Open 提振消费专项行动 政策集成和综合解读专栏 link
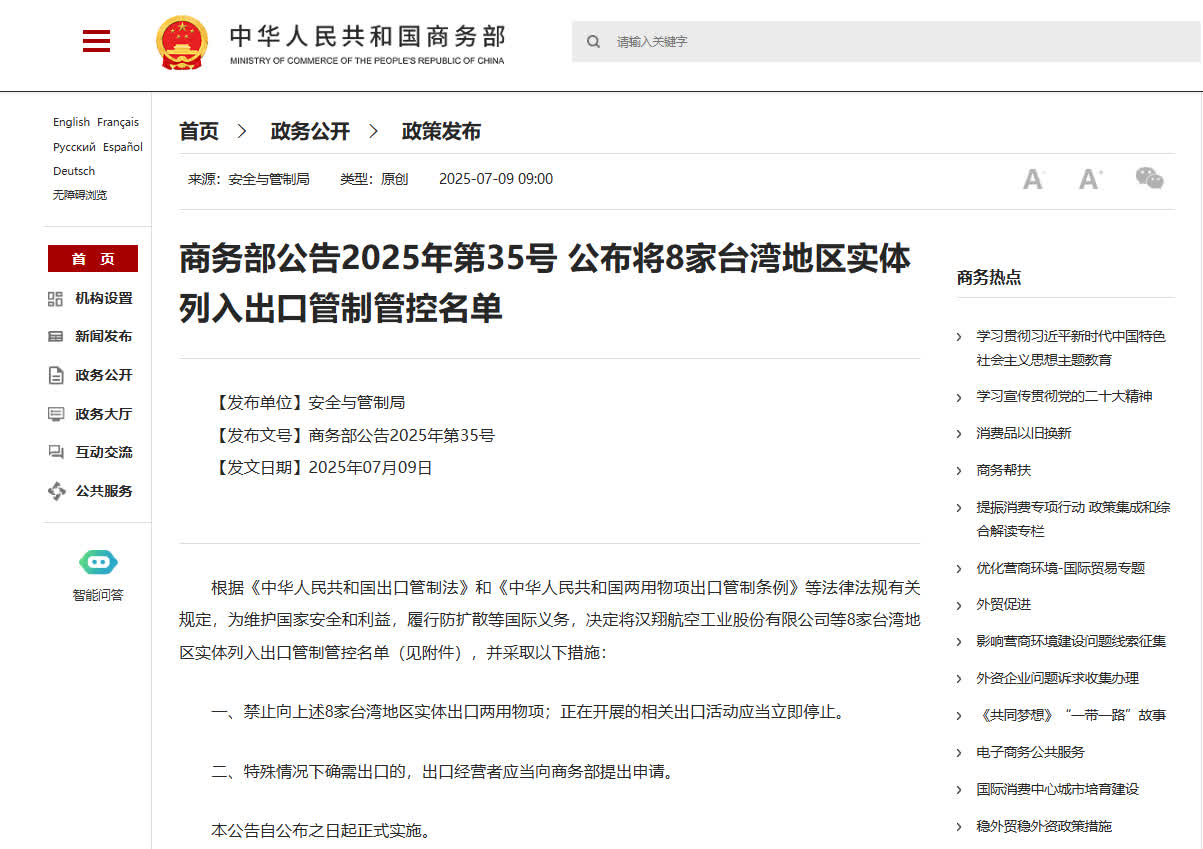 (1073, 519)
